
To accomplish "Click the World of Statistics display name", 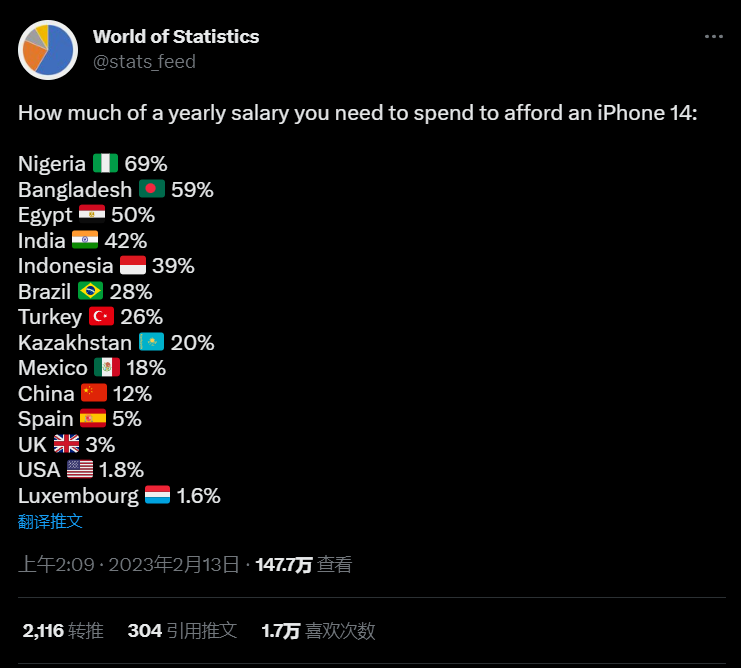I will (x=176, y=37).
